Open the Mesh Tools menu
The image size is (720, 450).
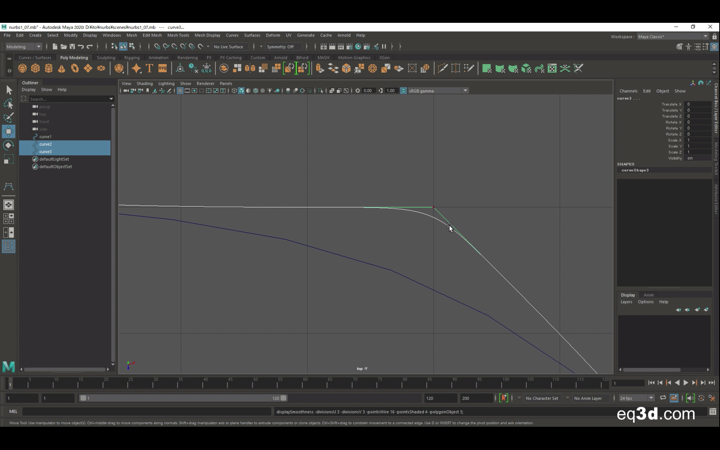(178, 35)
